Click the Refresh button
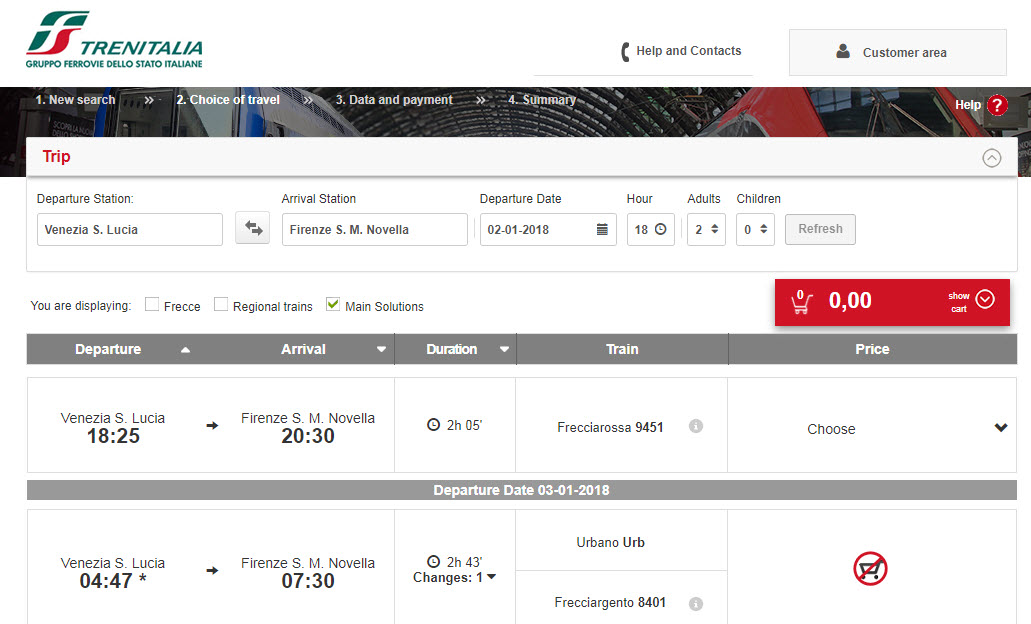The height and width of the screenshot is (624, 1031). coord(820,229)
